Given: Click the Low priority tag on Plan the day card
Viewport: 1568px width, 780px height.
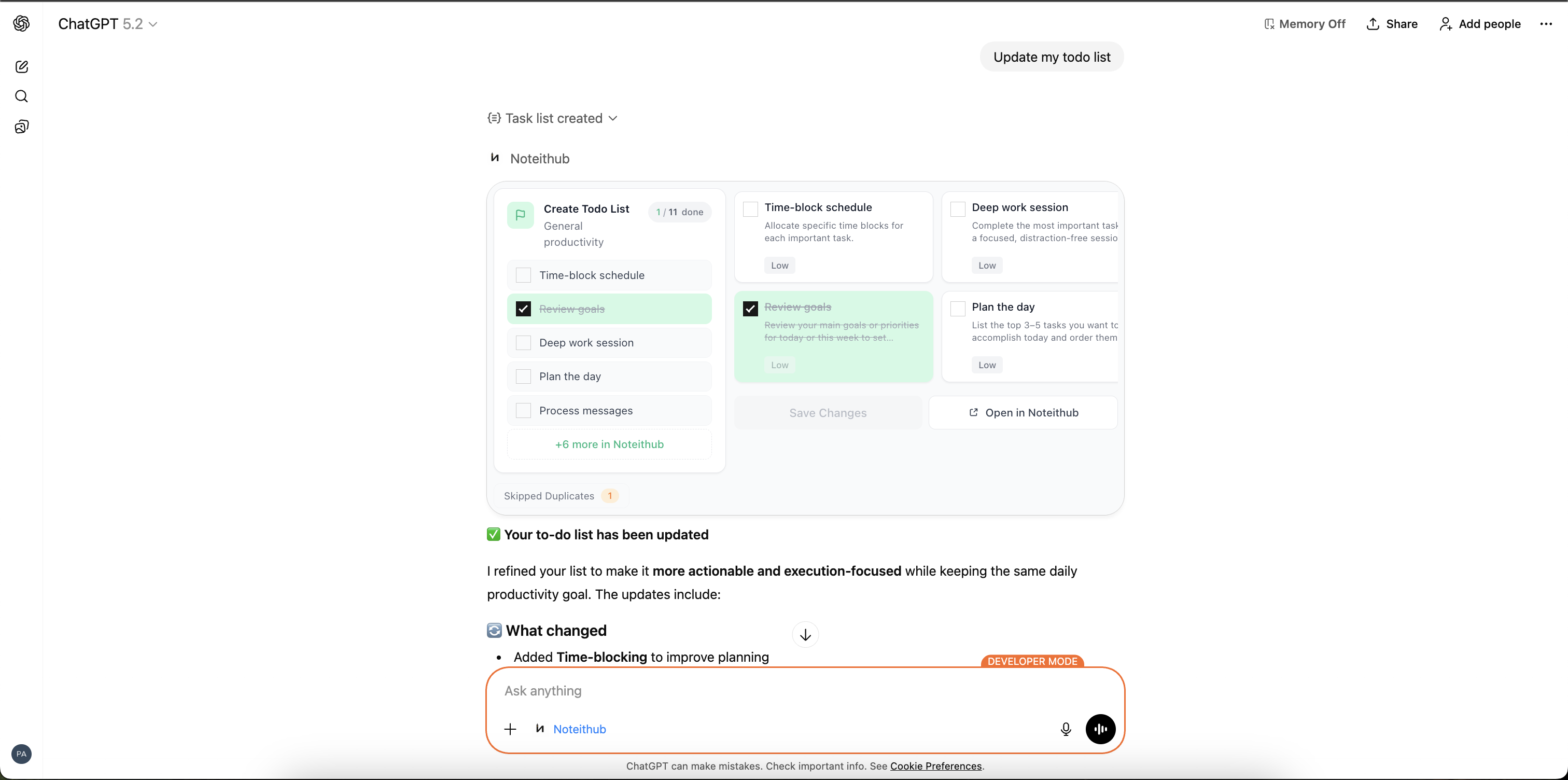Looking at the screenshot, I should click(987, 365).
